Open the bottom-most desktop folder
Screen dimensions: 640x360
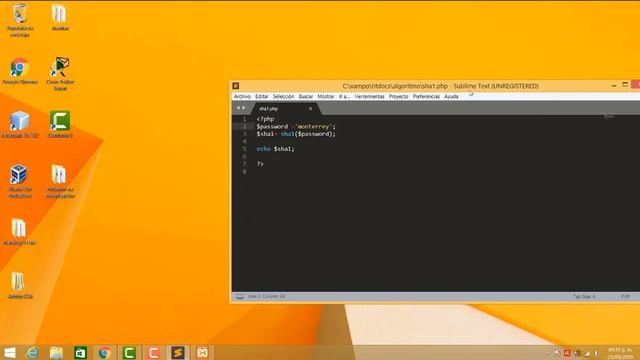click(19, 285)
